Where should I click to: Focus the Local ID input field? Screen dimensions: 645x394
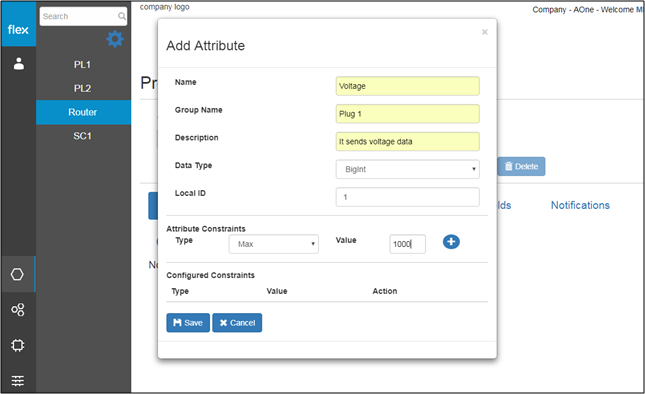pos(407,197)
